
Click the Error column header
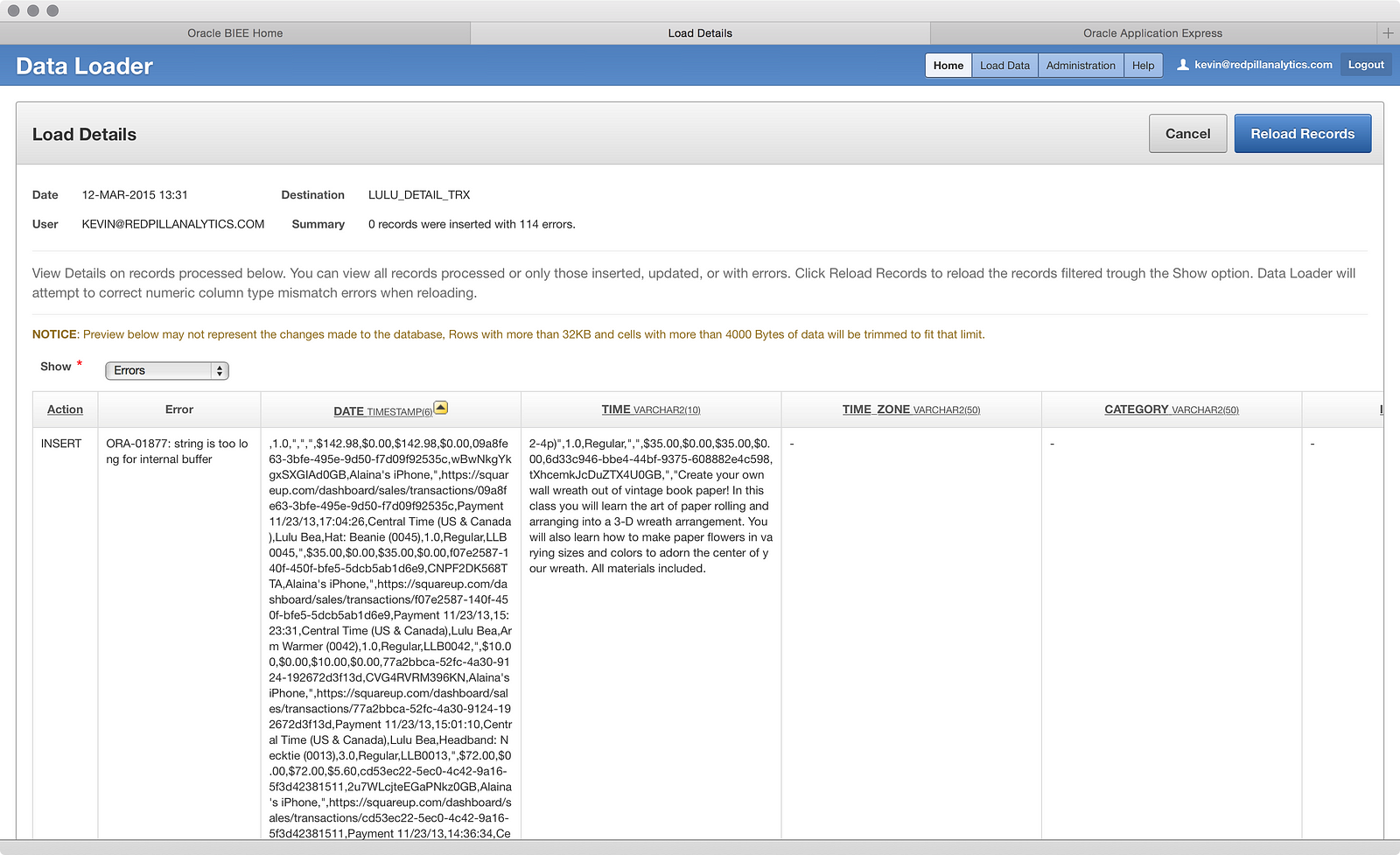point(179,410)
